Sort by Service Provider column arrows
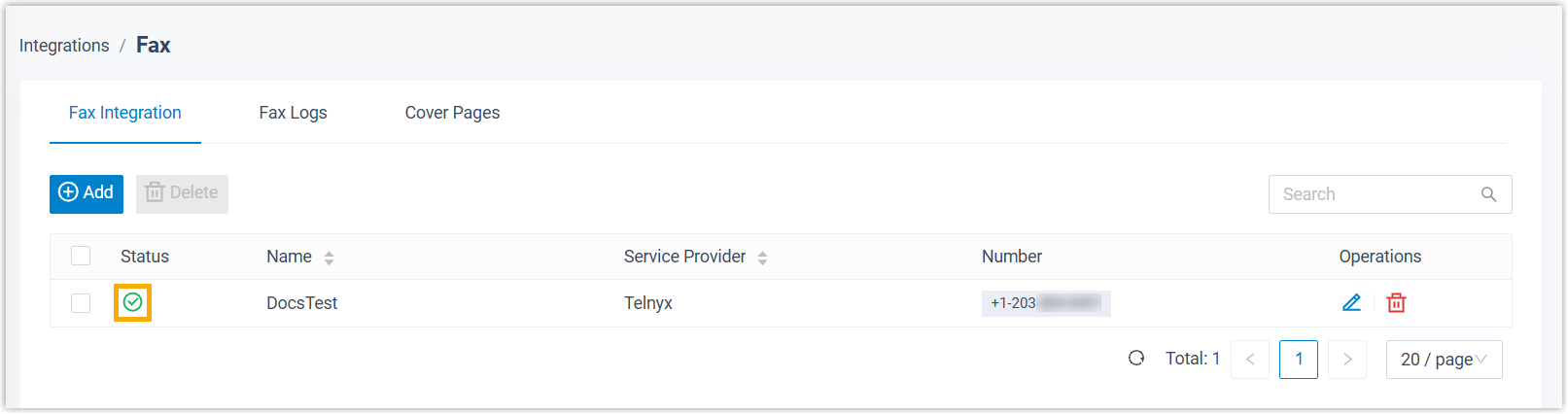The height and width of the screenshot is (414, 1568). (762, 258)
